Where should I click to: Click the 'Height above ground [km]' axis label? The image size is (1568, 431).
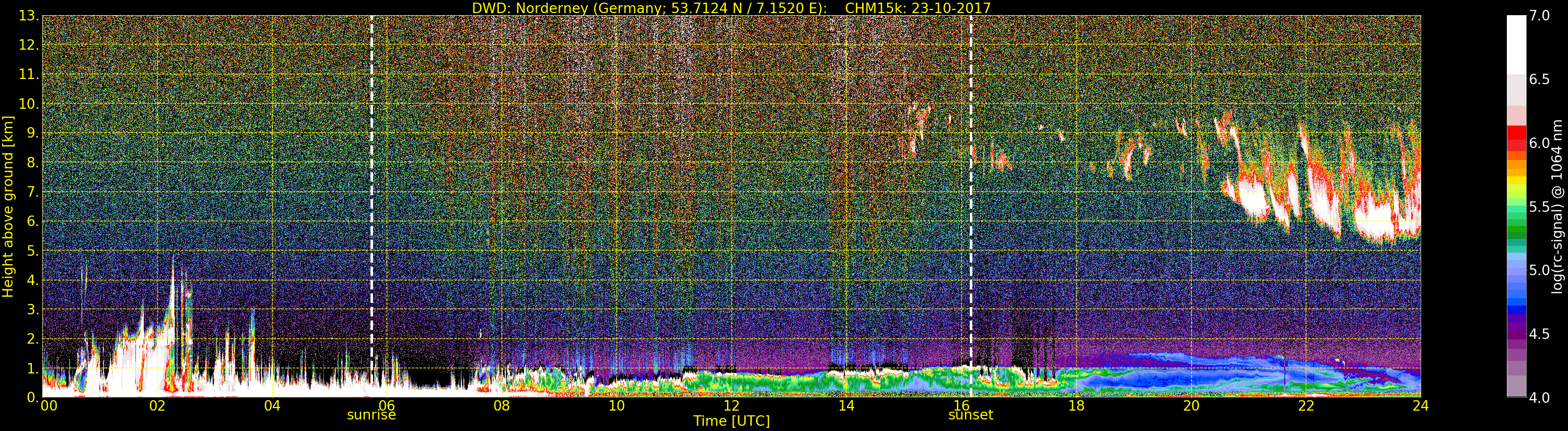point(8,207)
